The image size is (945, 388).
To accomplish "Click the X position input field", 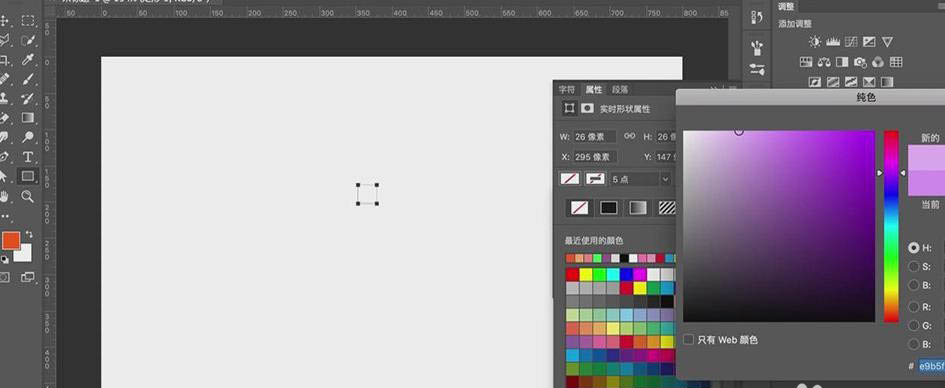I will coord(594,157).
